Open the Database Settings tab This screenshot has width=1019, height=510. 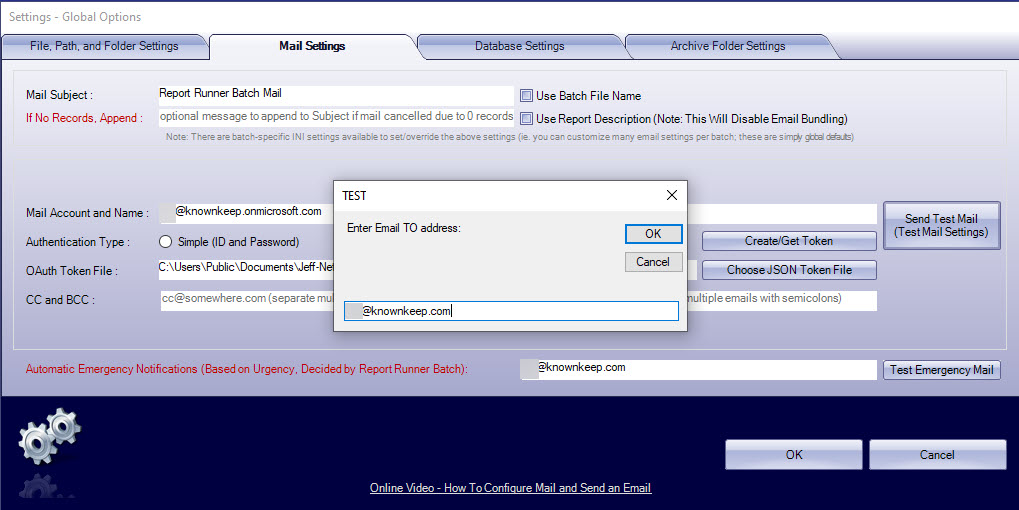[x=519, y=46]
